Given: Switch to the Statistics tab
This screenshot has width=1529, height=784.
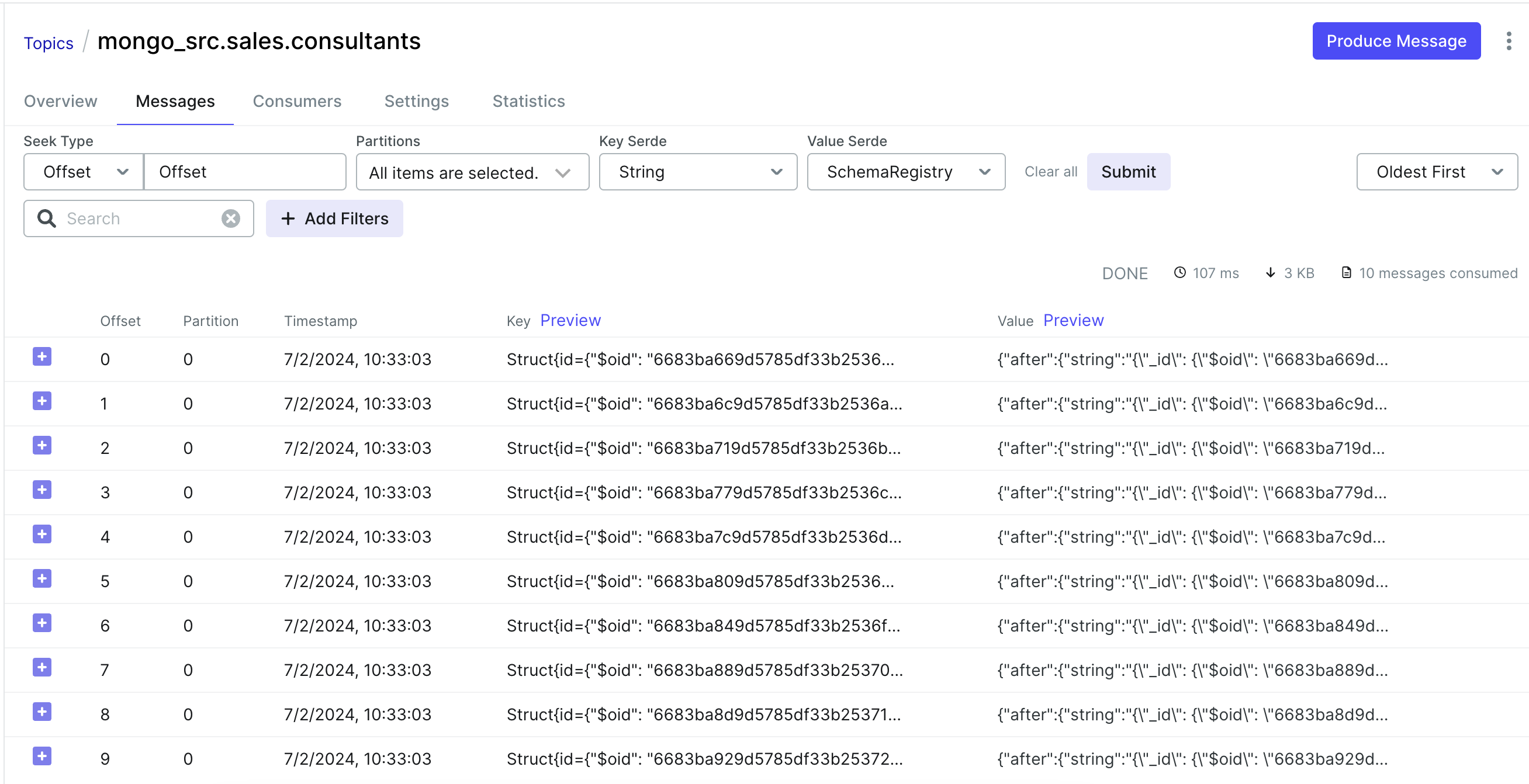Looking at the screenshot, I should 528,102.
